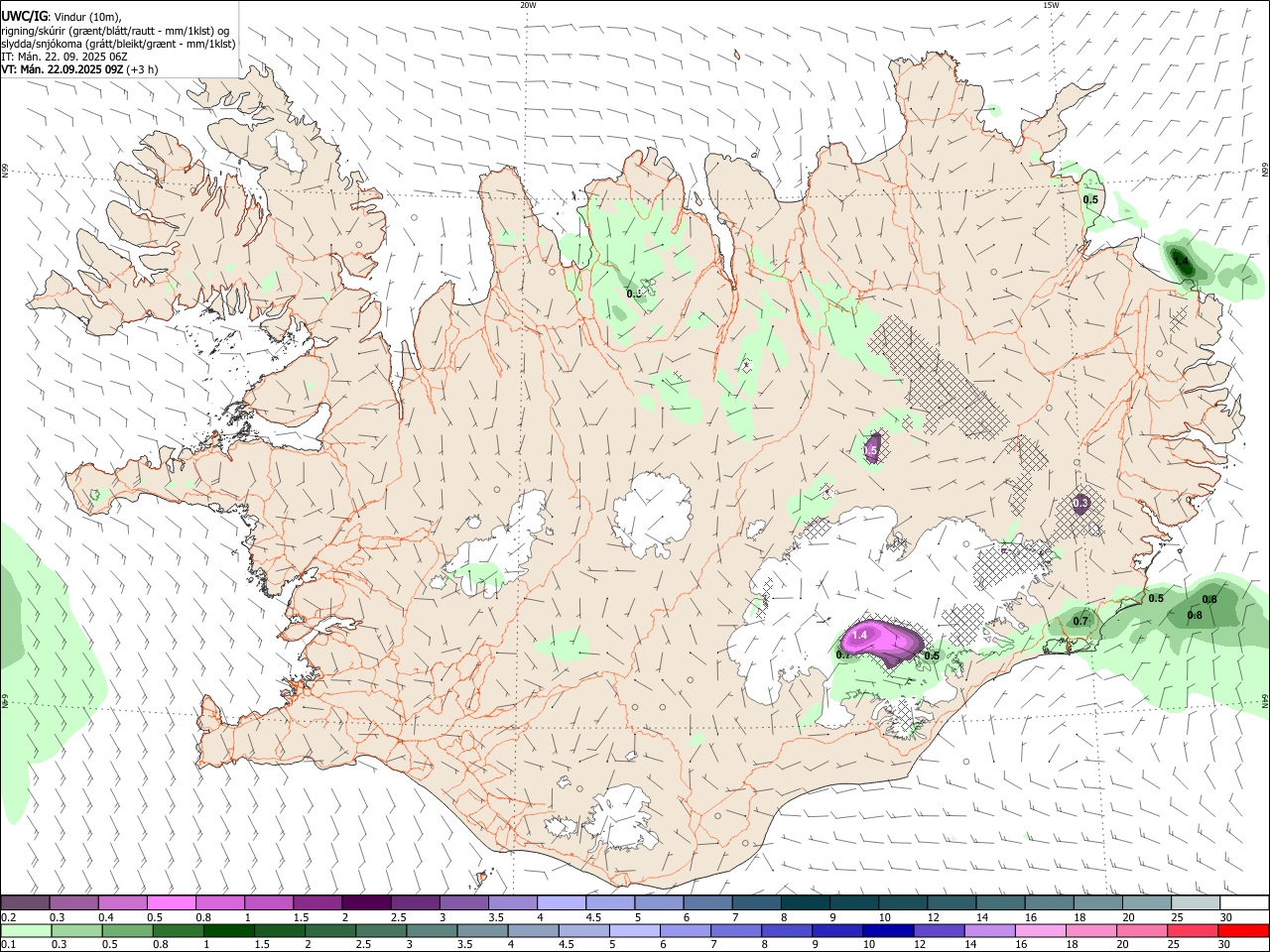This screenshot has width=1270, height=952.
Task: Pick the 0.2 swatch in the upper snow legend
Action: coord(25,903)
